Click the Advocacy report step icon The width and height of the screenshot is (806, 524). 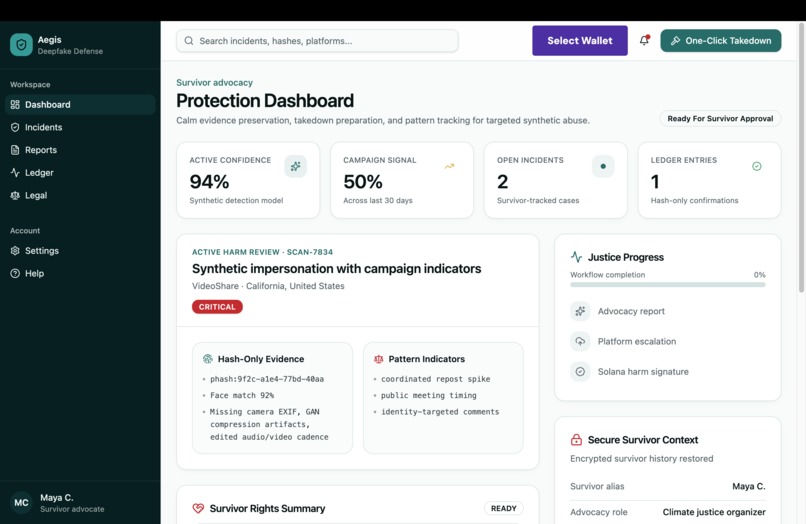coord(580,311)
